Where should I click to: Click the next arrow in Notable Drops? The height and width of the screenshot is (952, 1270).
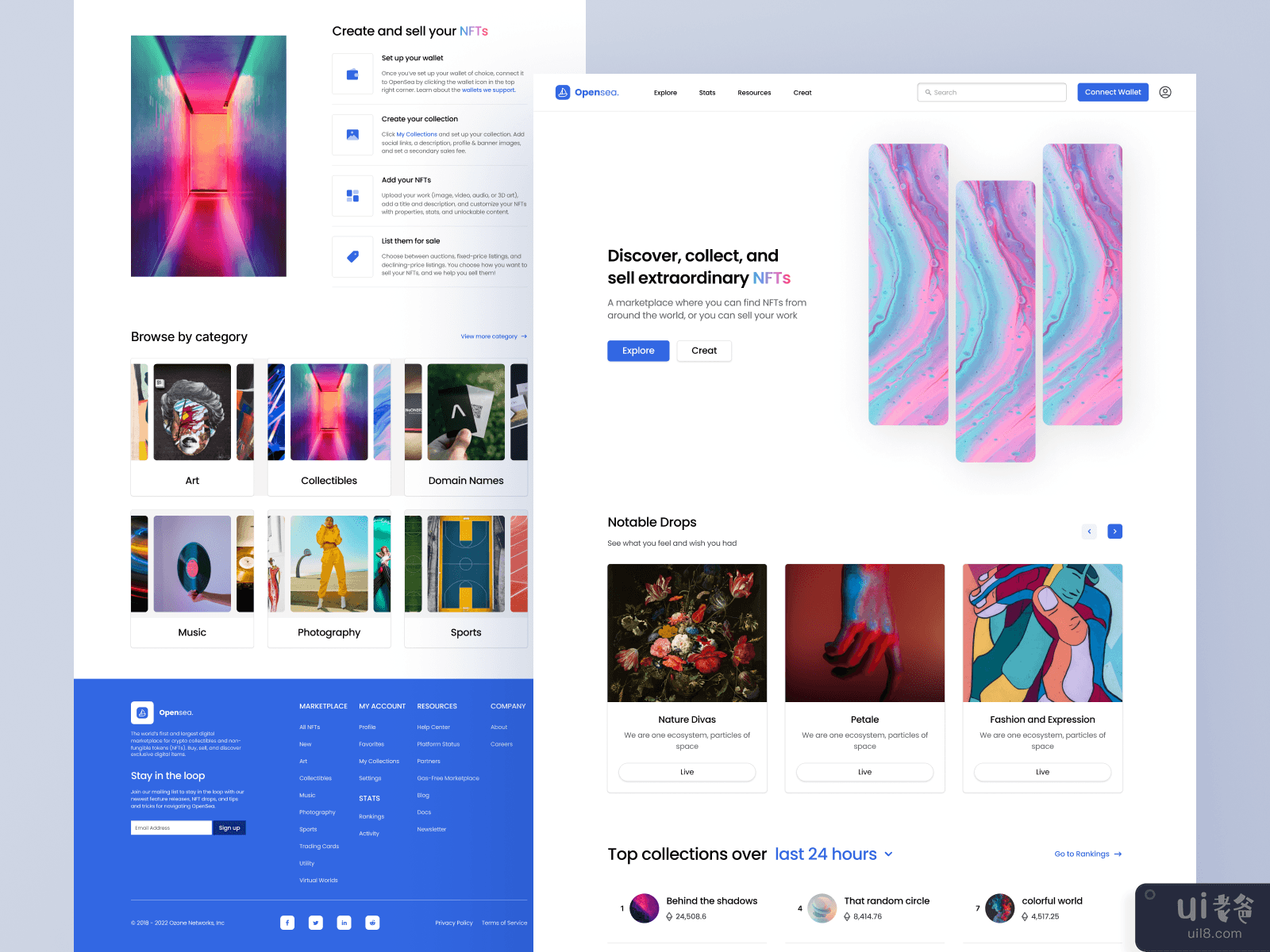[1115, 531]
